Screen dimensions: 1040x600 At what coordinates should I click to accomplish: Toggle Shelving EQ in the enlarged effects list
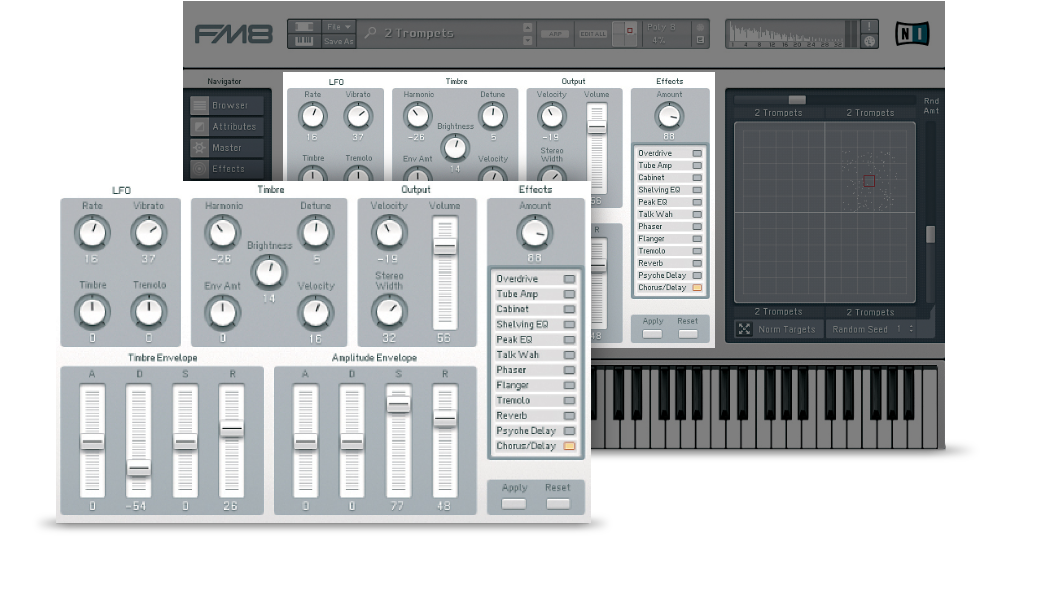click(x=569, y=325)
